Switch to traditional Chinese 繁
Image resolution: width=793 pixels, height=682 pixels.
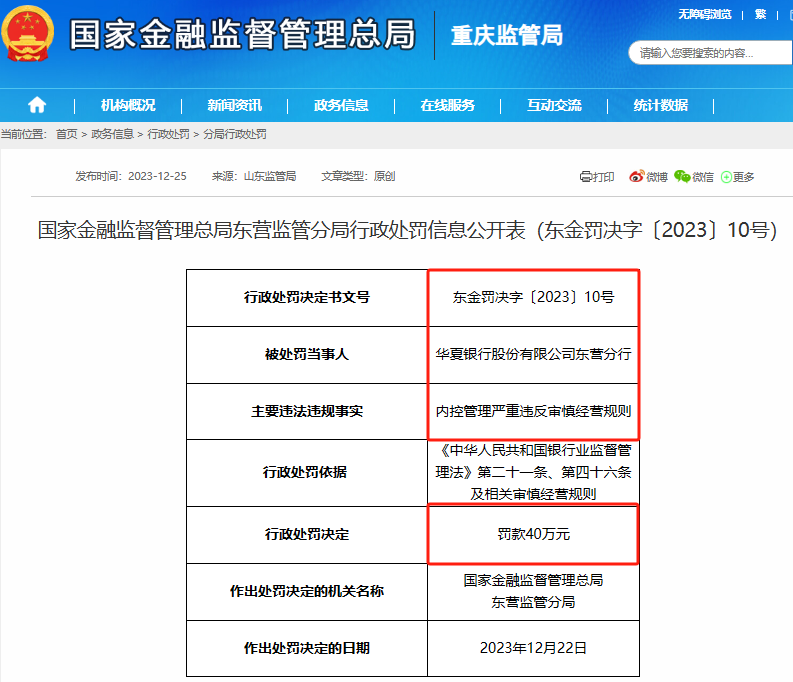pyautogui.click(x=760, y=14)
